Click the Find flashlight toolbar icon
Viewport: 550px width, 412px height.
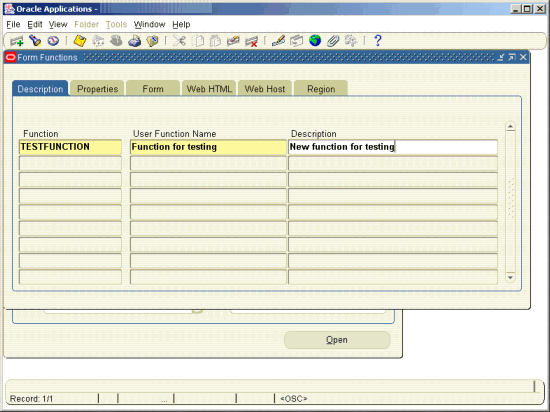35,41
